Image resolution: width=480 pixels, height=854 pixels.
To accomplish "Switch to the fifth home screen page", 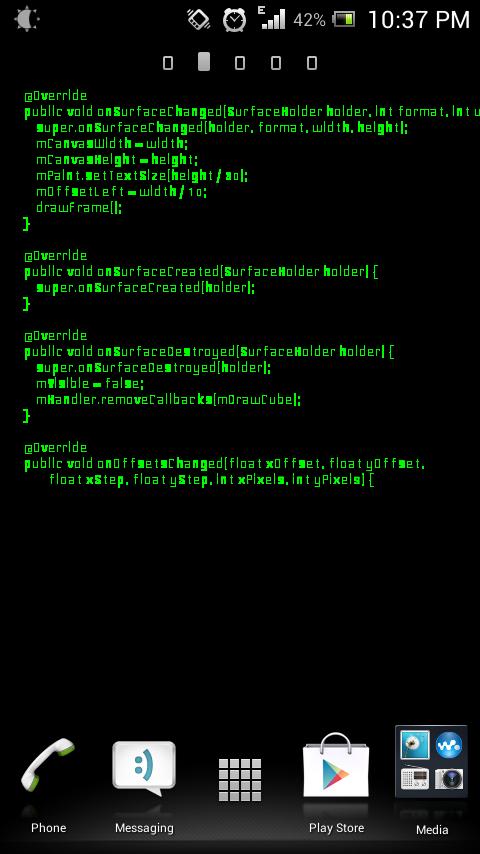I will point(312,63).
